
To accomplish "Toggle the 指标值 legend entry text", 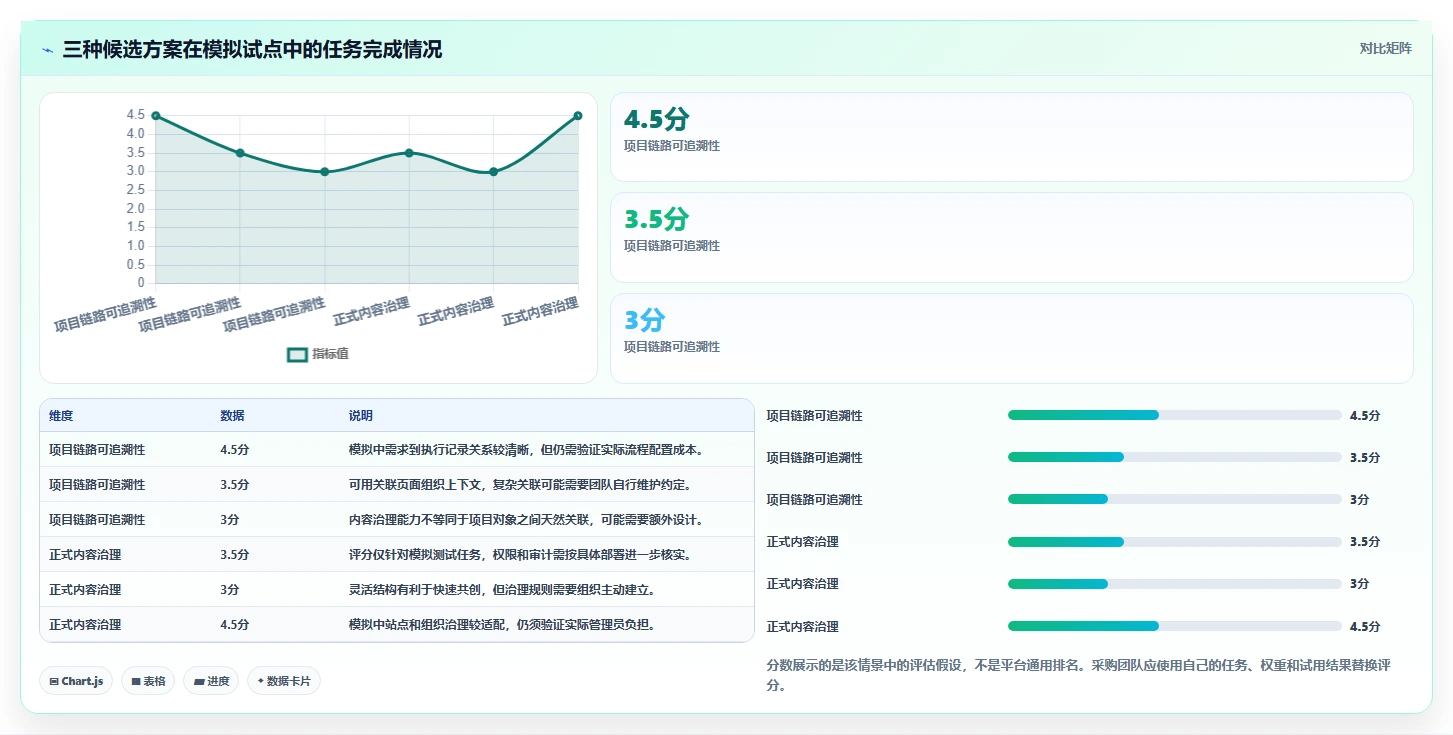I will 330,354.
